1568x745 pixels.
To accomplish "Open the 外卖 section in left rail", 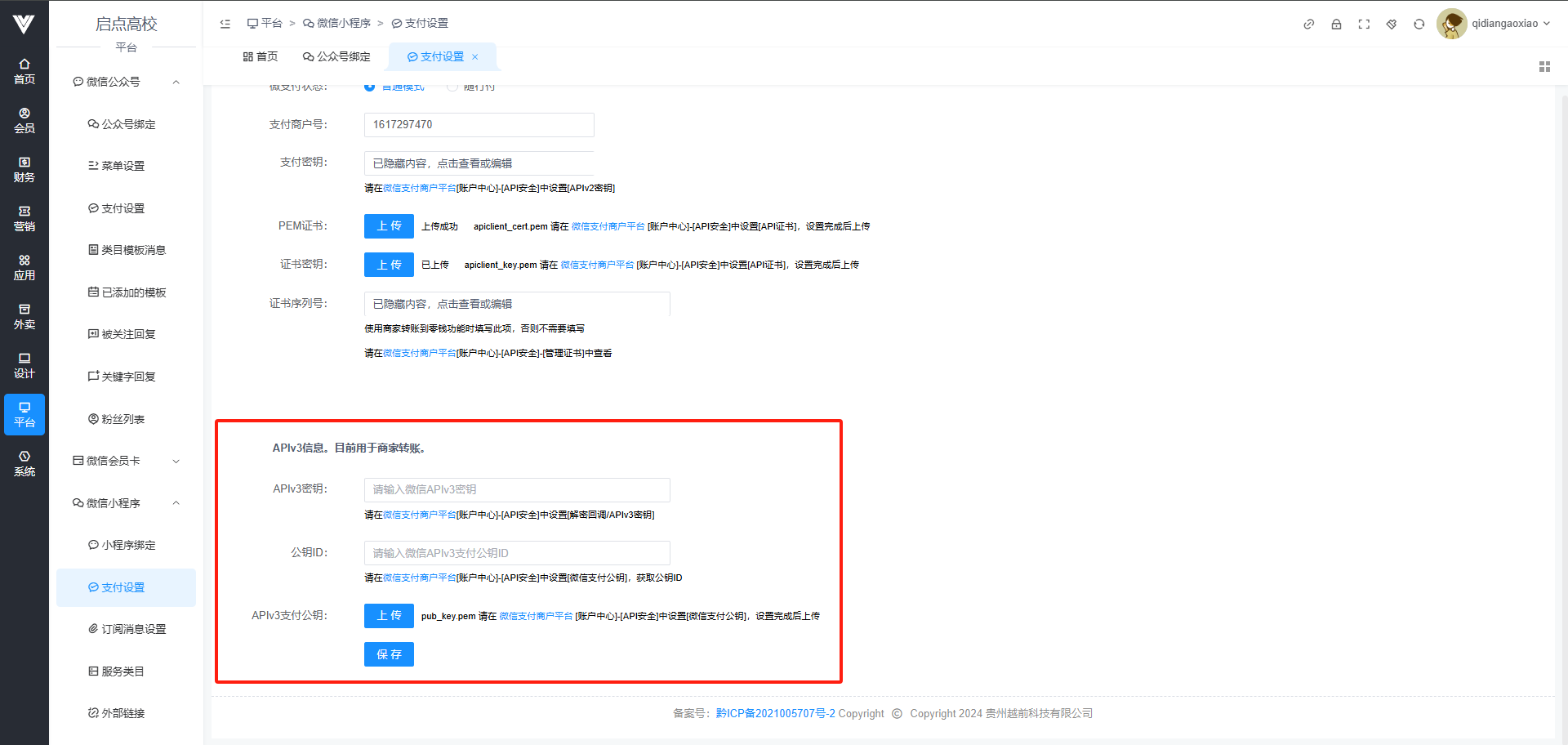I will pyautogui.click(x=24, y=316).
